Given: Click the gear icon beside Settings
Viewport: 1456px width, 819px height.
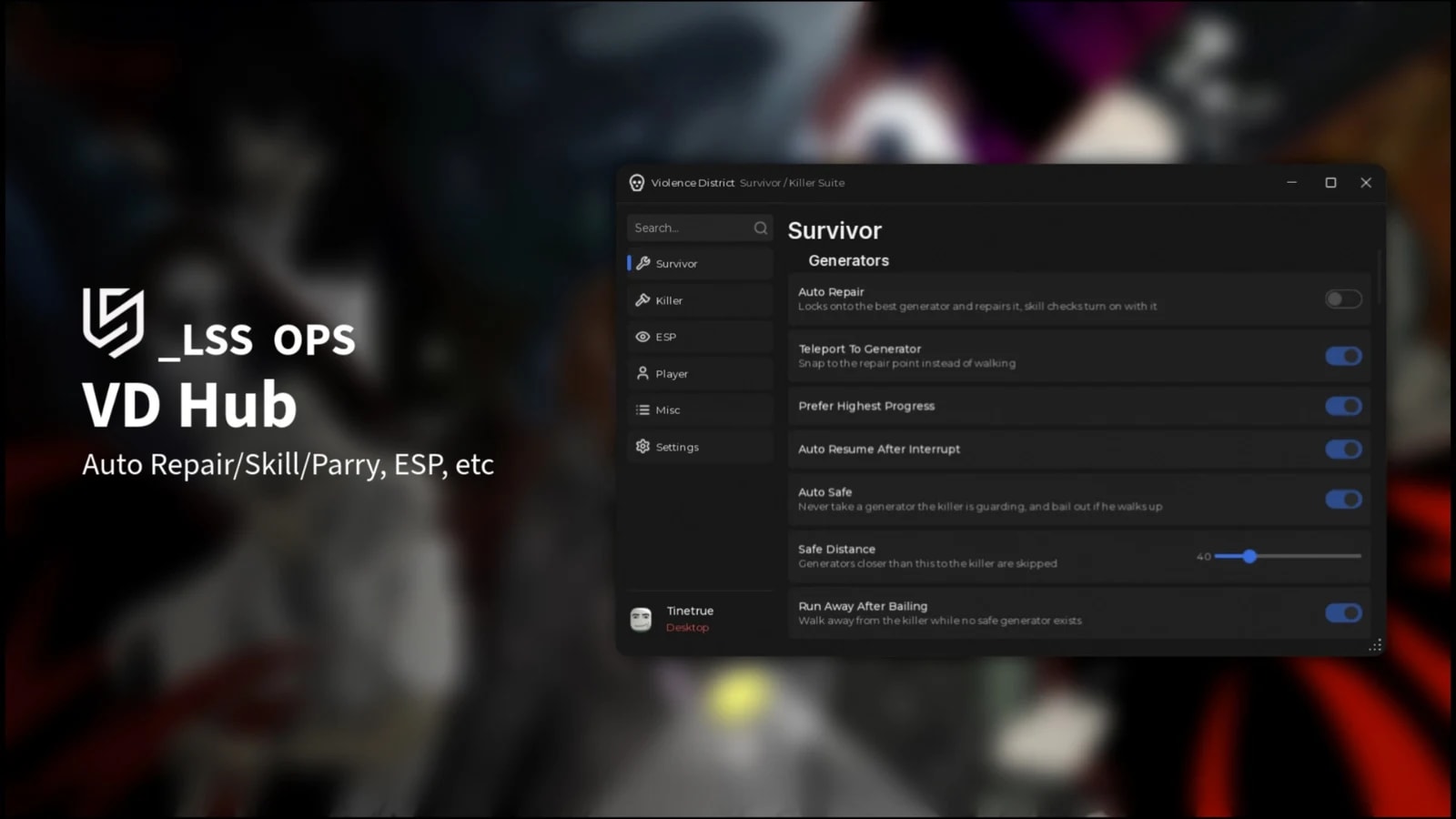Looking at the screenshot, I should [642, 446].
